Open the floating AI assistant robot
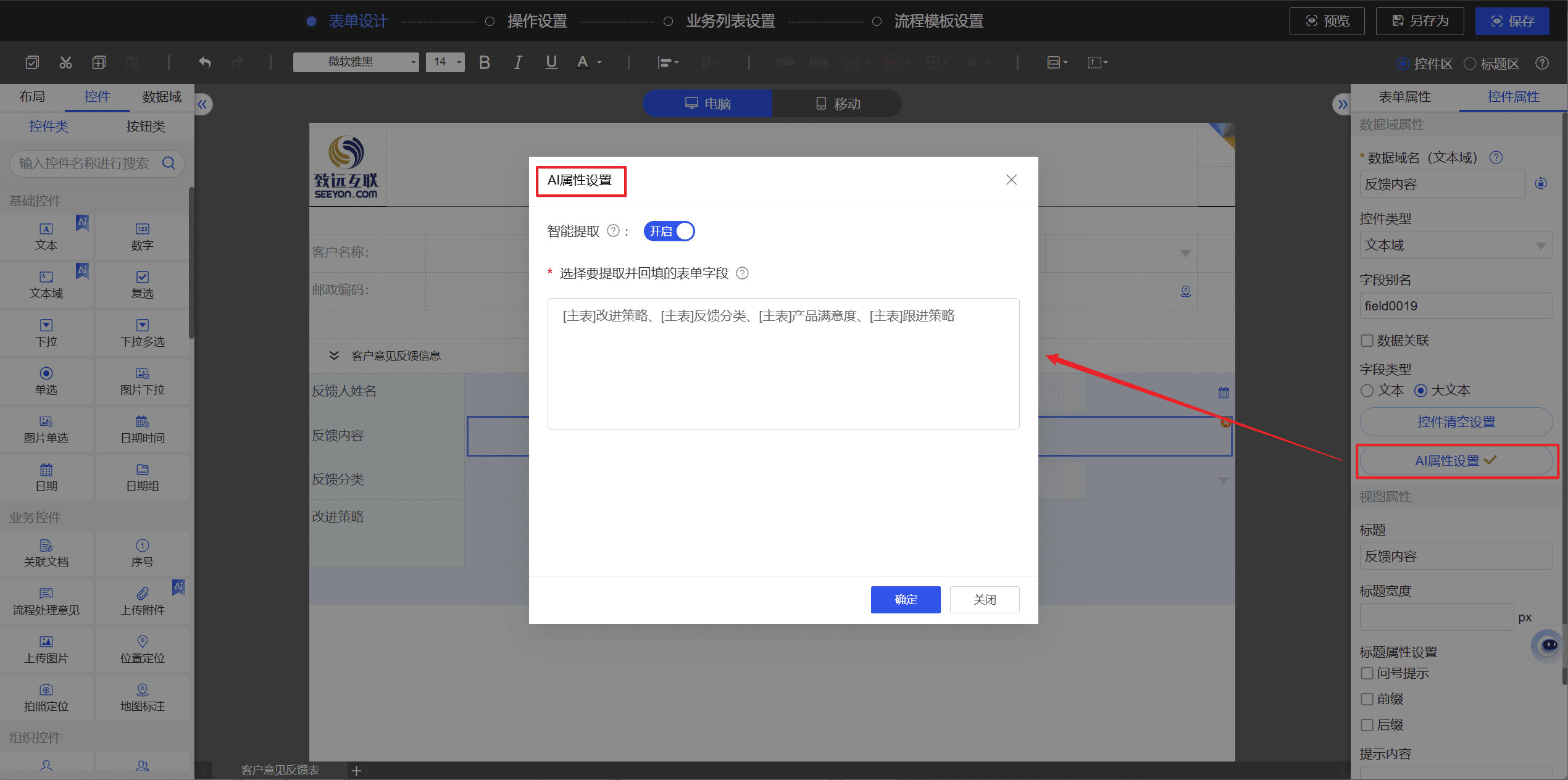This screenshot has height=780, width=1568. click(1548, 645)
